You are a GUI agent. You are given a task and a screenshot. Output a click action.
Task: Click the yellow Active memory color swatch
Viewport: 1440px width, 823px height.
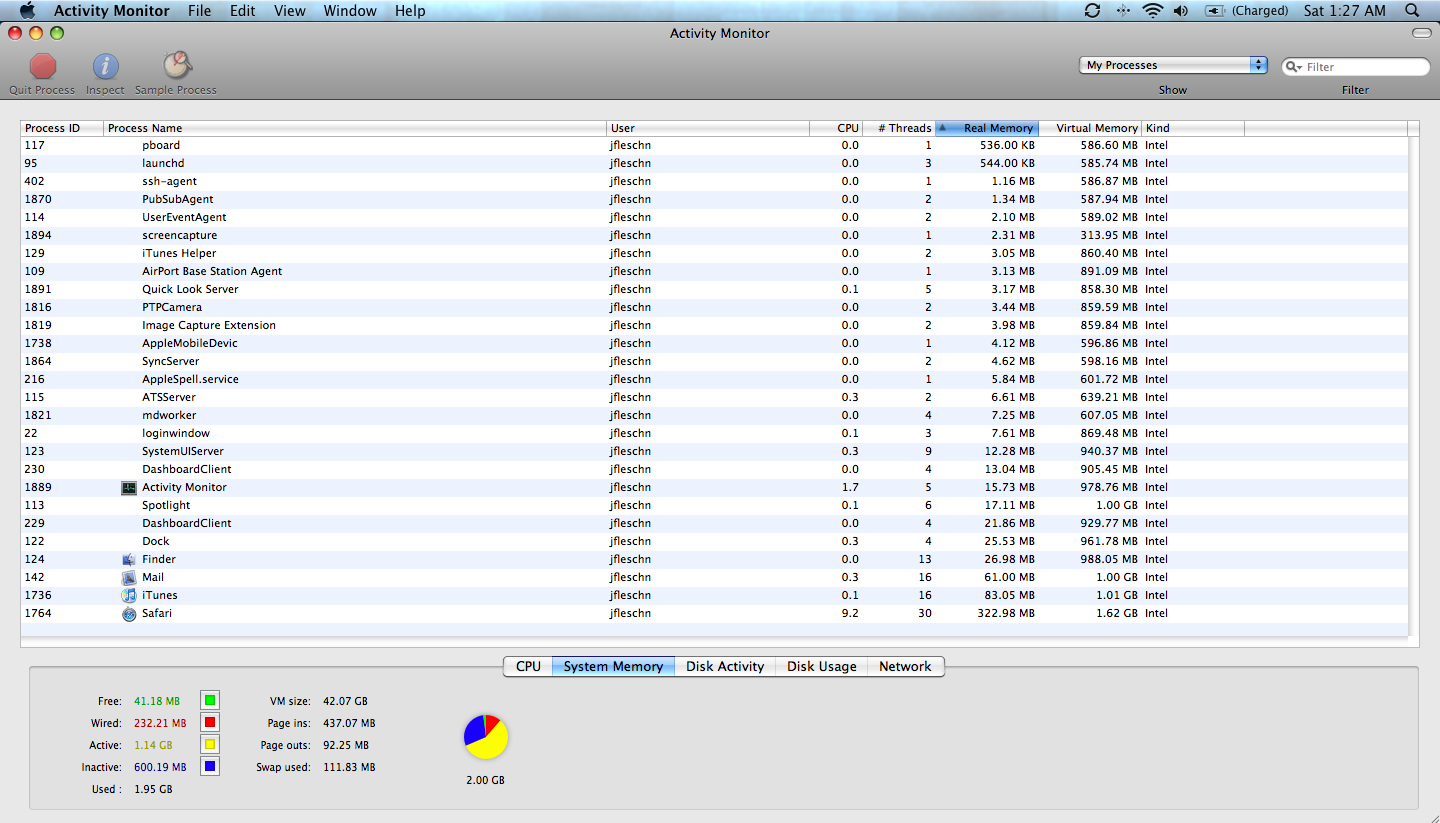(x=210, y=745)
